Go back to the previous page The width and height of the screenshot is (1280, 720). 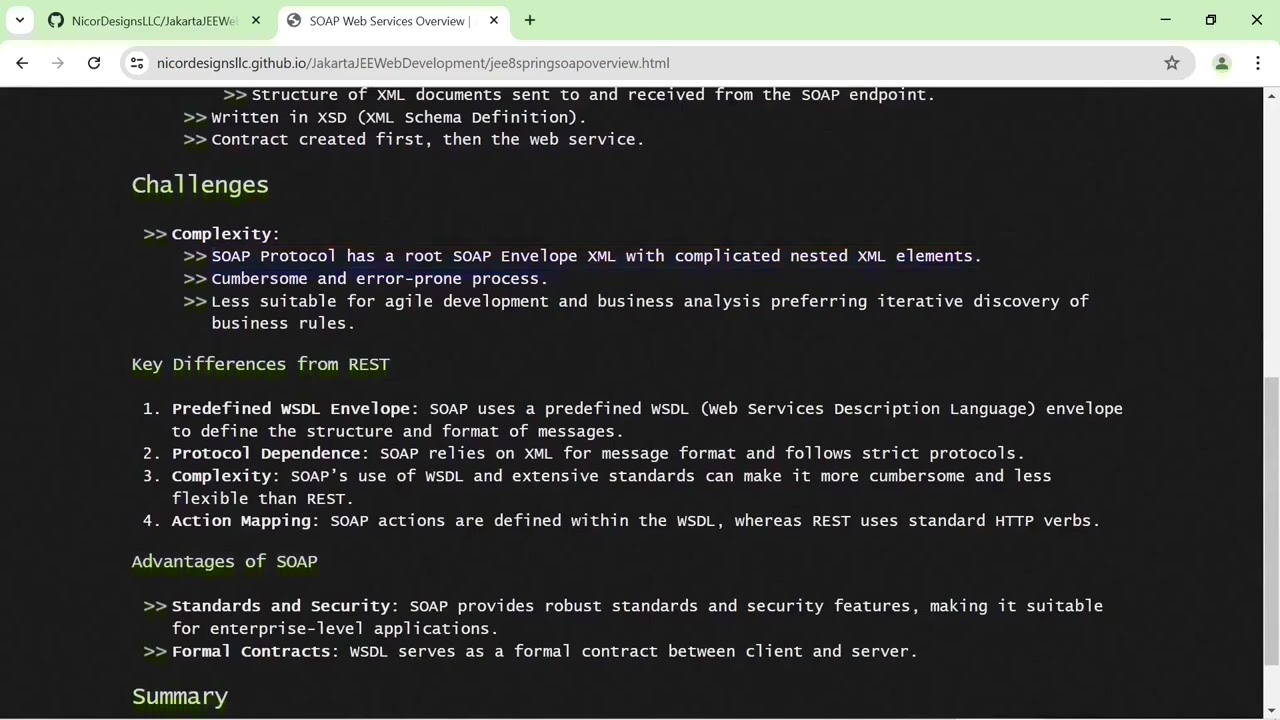coord(22,63)
